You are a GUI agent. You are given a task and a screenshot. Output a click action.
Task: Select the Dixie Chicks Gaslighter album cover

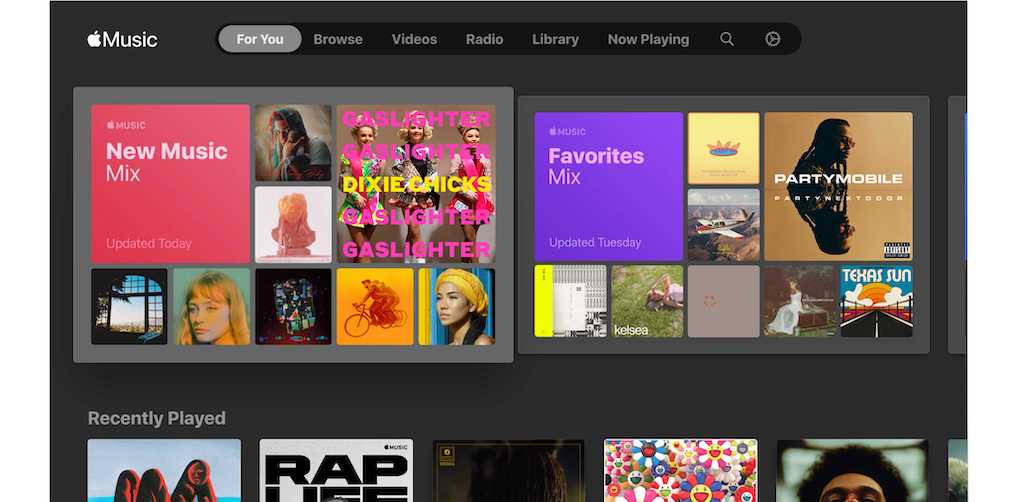pos(416,183)
